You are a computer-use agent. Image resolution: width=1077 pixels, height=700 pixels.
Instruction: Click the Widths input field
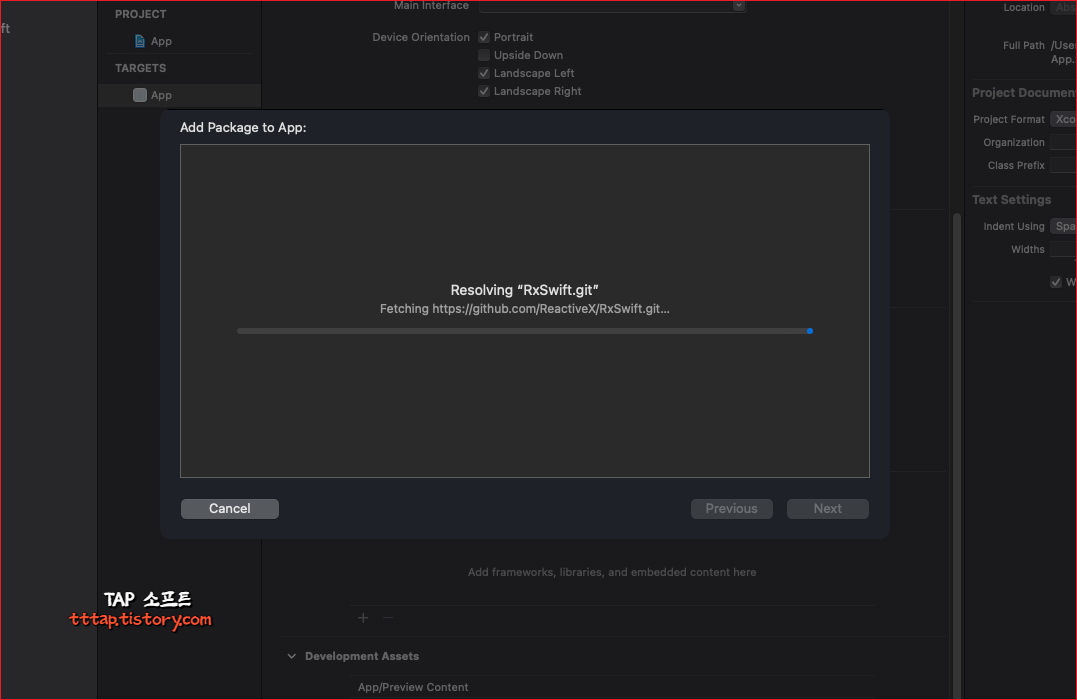point(1063,249)
